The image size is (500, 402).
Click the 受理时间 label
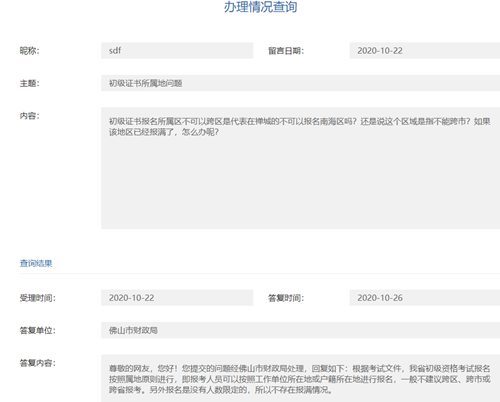pos(38,298)
